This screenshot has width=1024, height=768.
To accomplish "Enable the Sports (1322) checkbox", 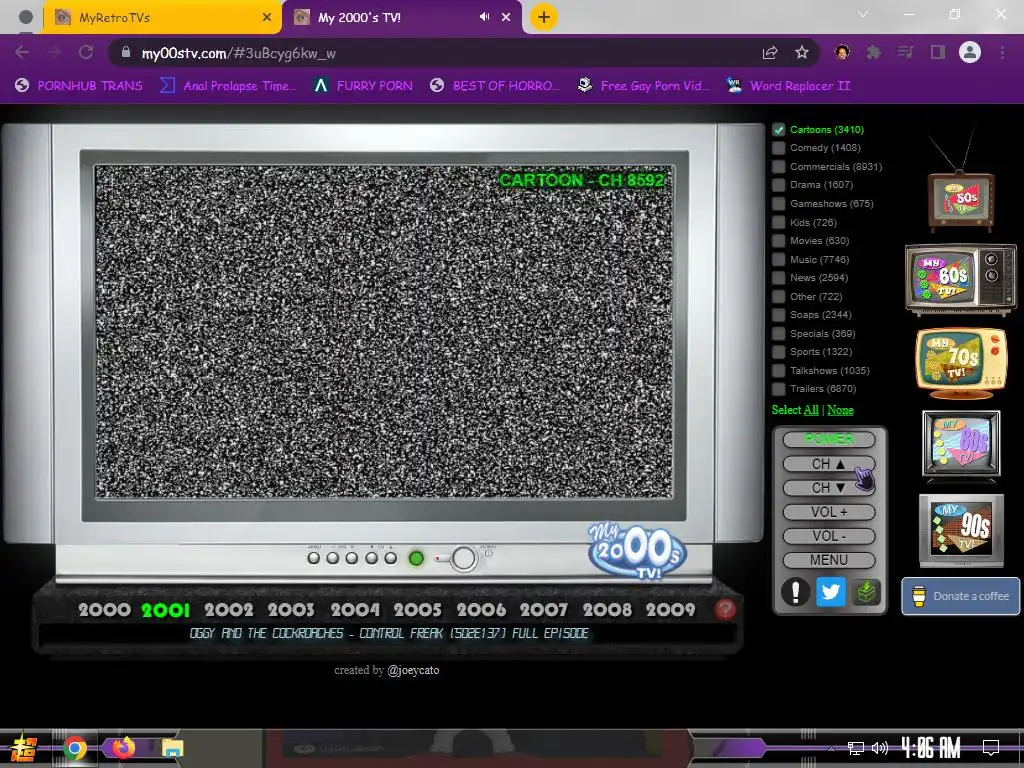I will pos(778,352).
